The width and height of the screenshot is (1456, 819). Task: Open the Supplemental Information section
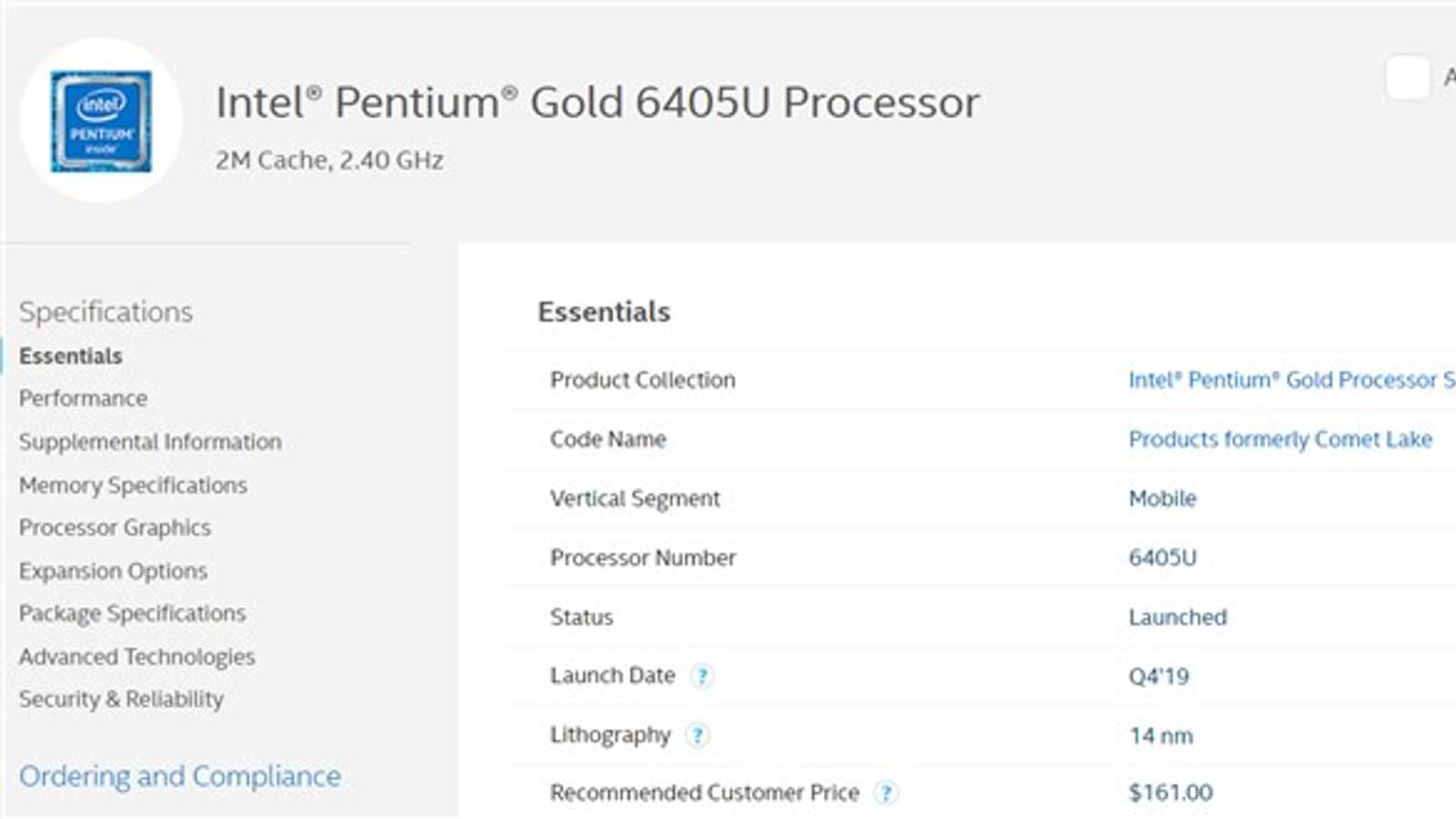[x=150, y=442]
